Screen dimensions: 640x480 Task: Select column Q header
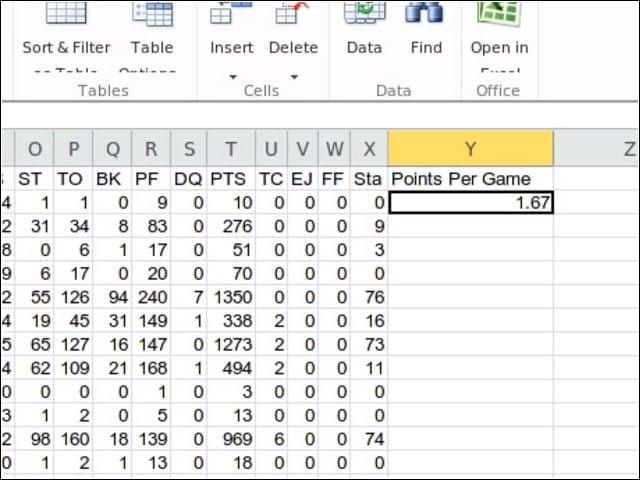tap(112, 149)
